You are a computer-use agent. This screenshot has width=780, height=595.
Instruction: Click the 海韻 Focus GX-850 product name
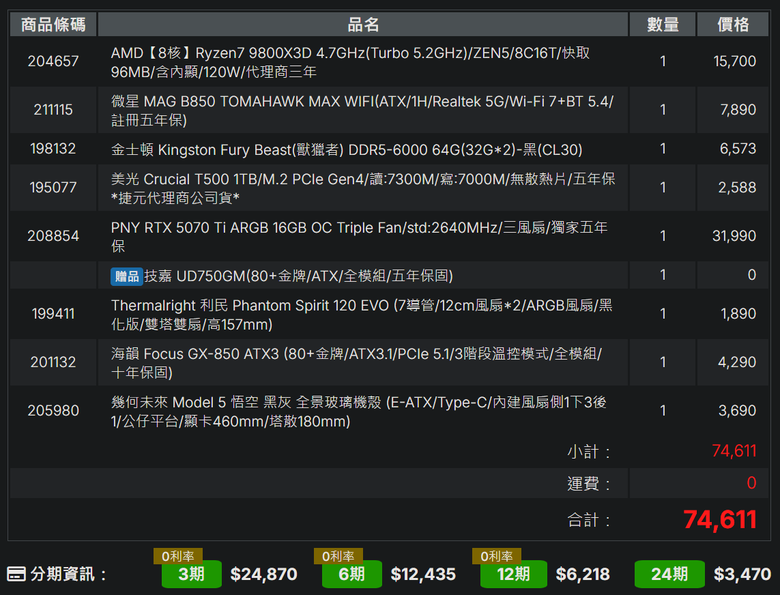356,363
